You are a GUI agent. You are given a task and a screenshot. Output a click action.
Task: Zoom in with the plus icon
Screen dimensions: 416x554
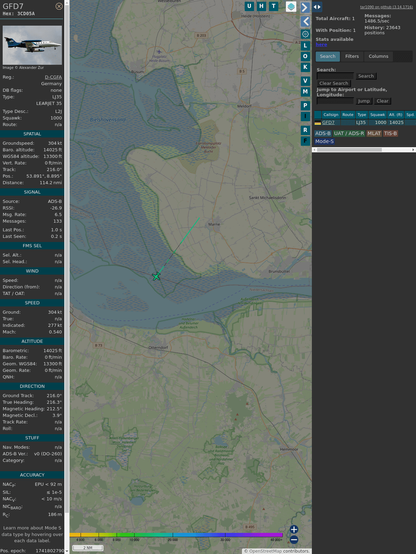(294, 529)
